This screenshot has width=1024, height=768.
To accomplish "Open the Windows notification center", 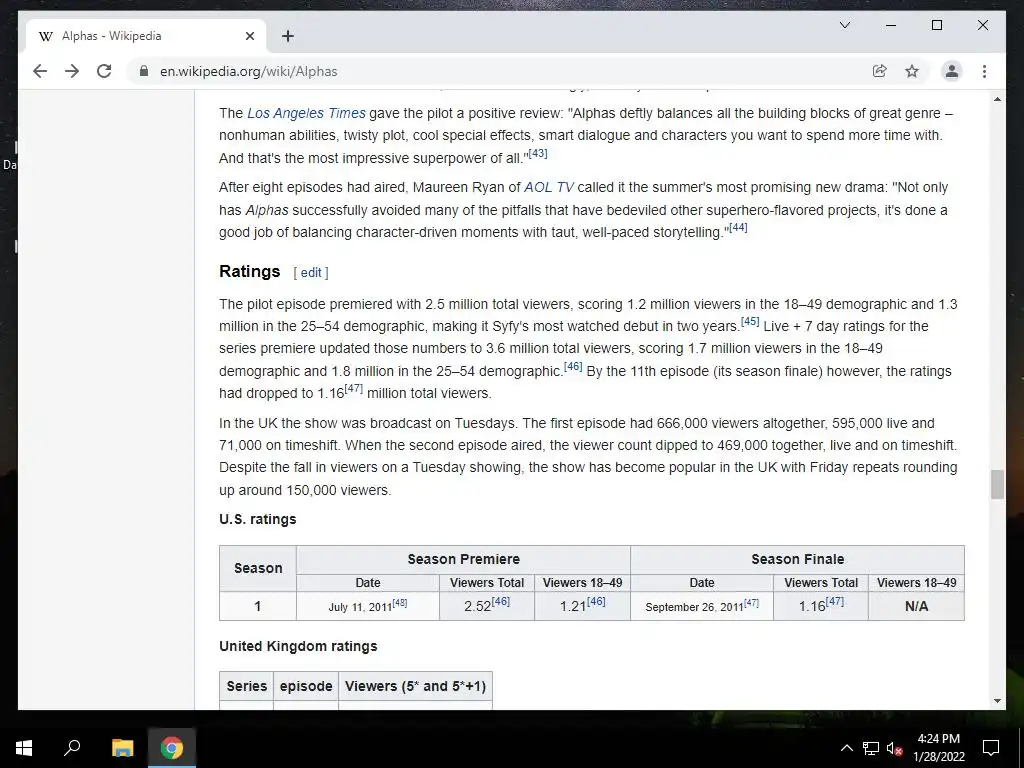I will tap(991, 748).
